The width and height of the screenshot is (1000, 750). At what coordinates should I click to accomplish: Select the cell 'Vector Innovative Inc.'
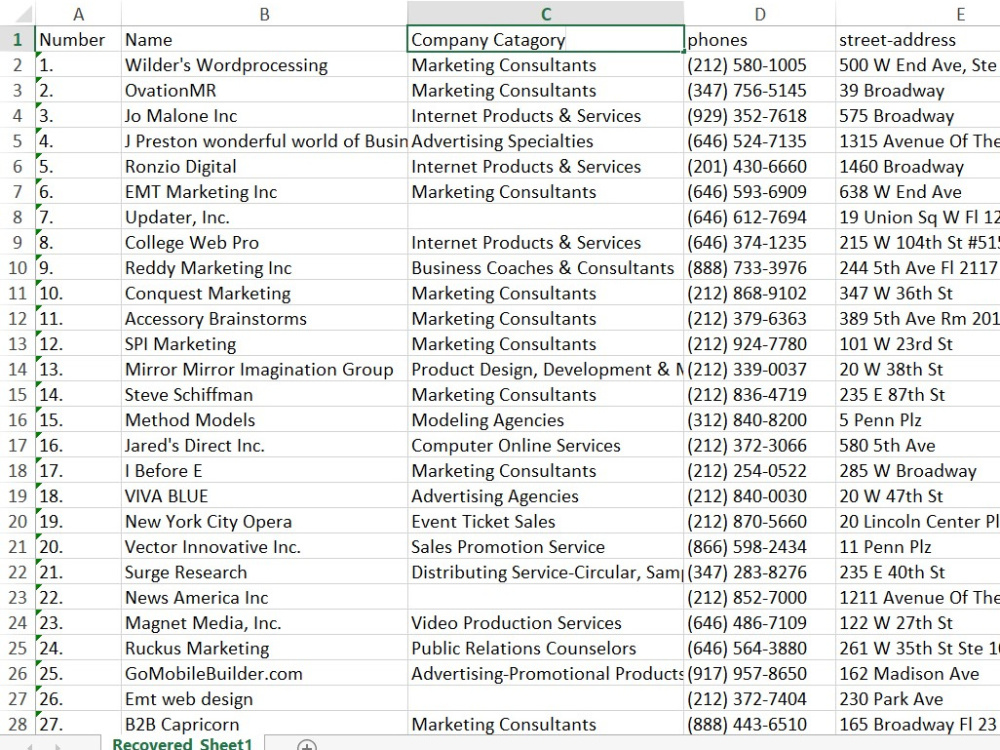(264, 547)
